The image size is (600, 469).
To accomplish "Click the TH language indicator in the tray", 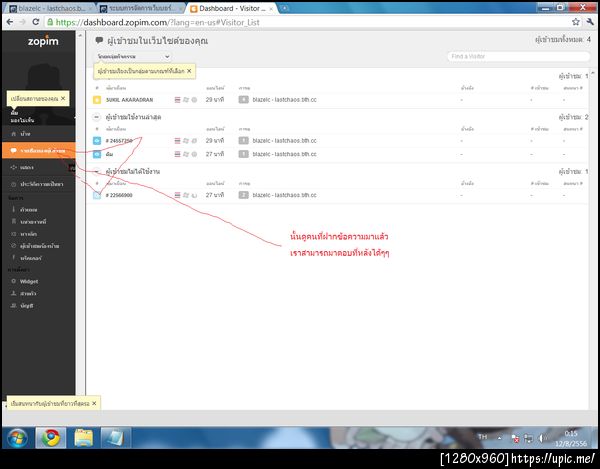I will click(x=483, y=437).
